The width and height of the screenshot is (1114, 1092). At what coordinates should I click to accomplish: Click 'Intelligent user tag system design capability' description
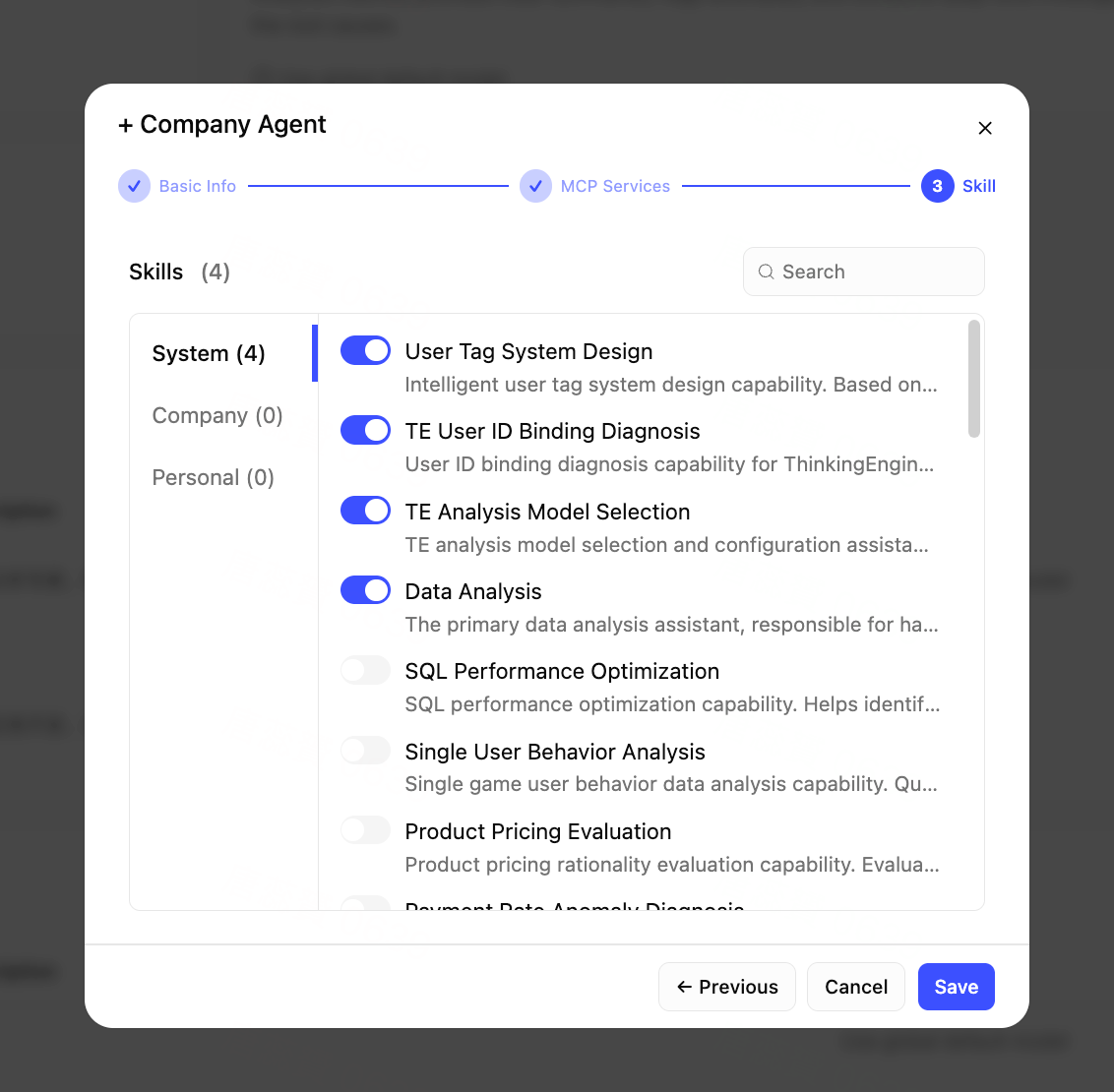671,385
